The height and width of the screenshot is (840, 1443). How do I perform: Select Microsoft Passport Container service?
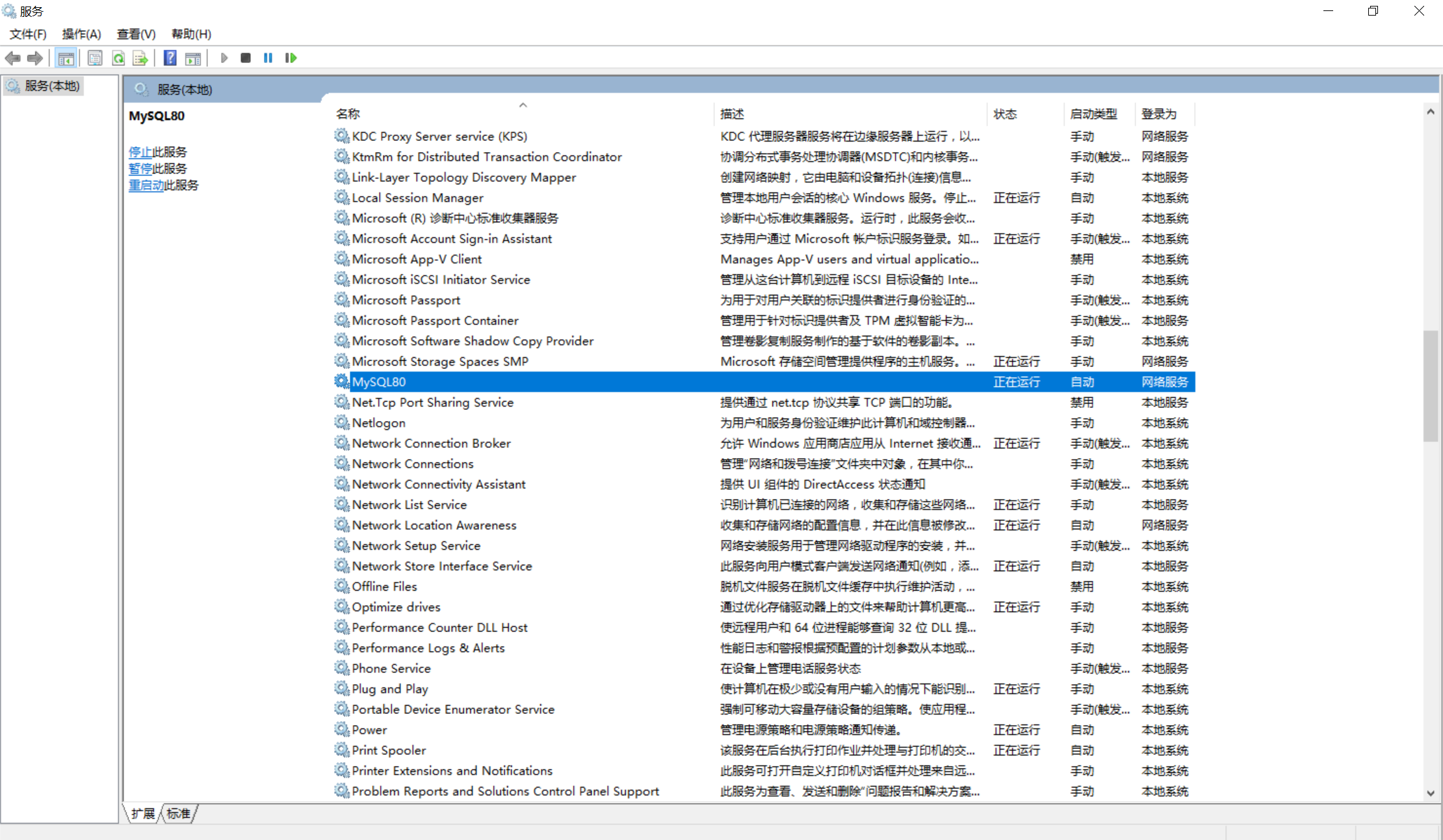(764, 320)
